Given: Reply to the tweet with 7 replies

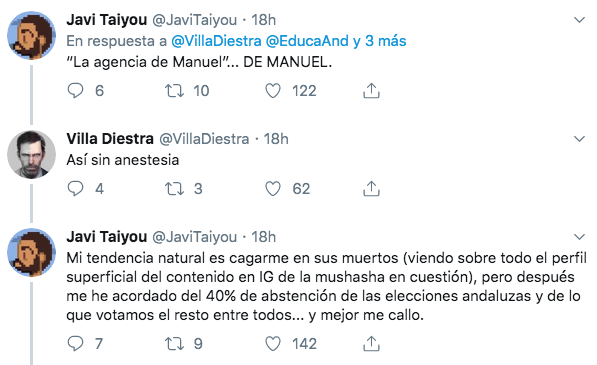Looking at the screenshot, I should [75, 343].
